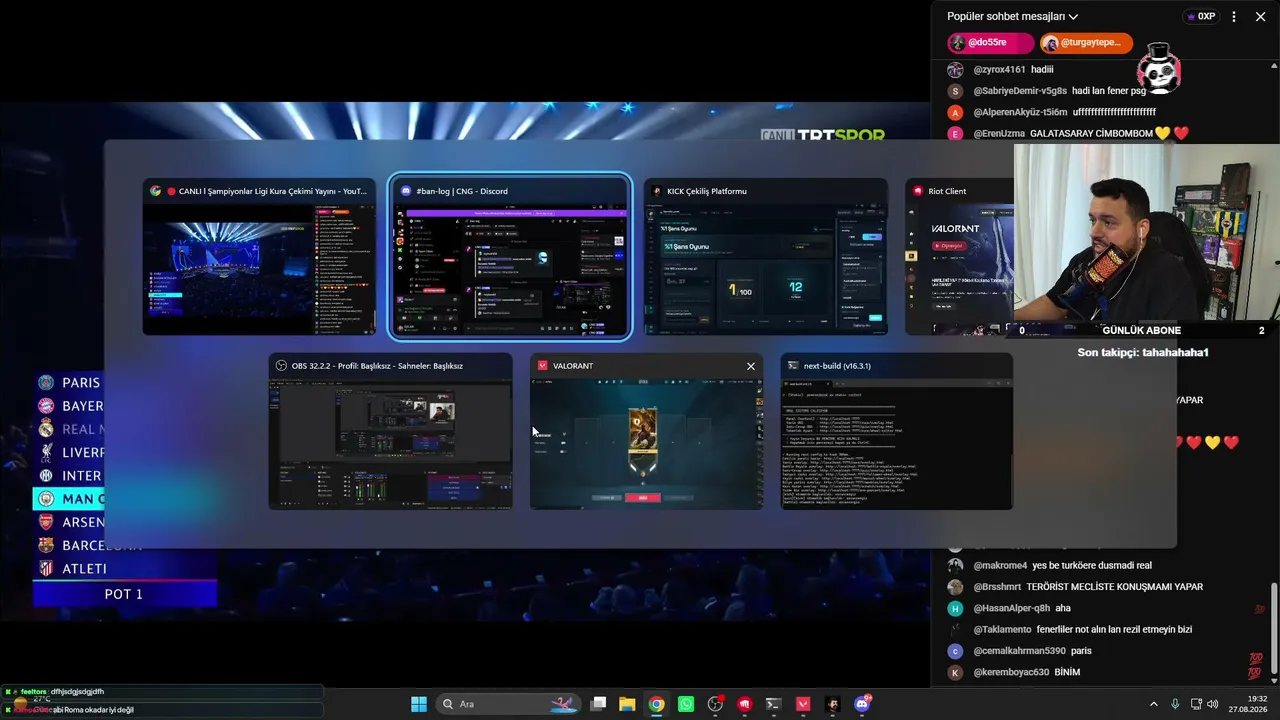Click the up arrow of the chat scrollbar

(x=1273, y=65)
